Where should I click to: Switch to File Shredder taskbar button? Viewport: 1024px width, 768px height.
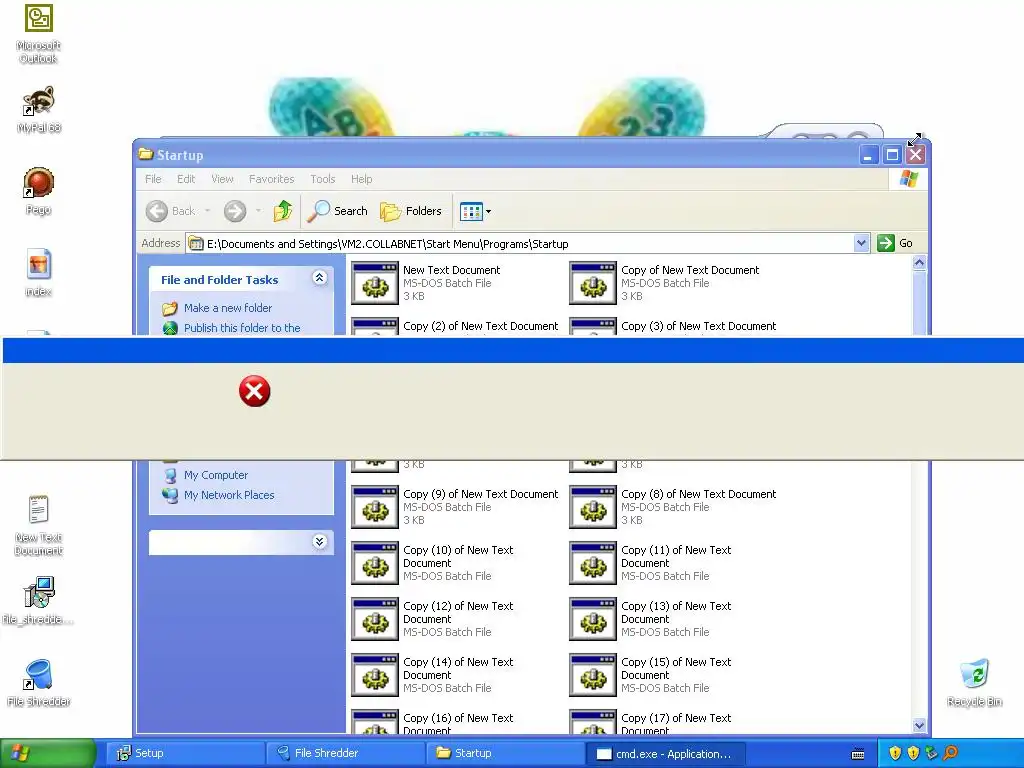pos(346,753)
